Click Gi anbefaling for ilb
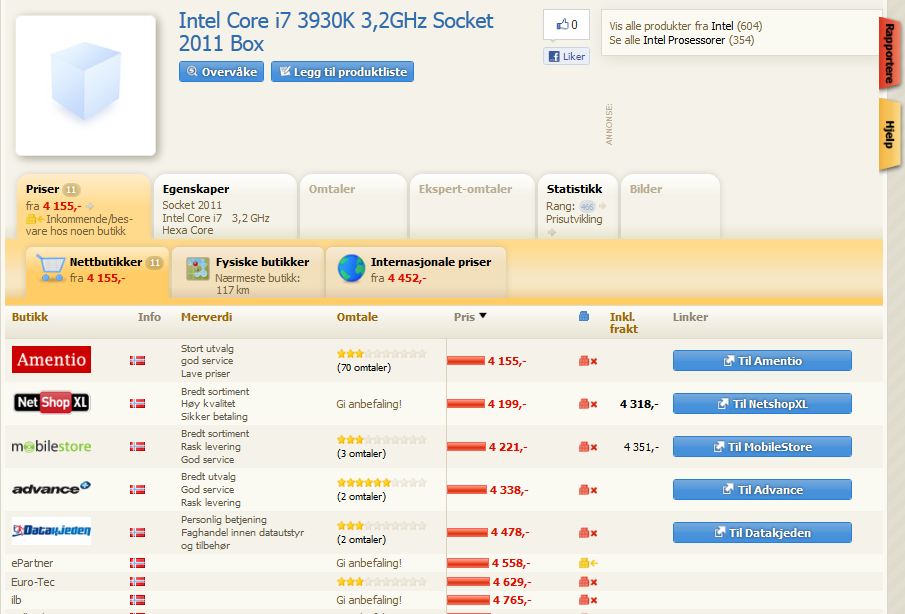Viewport: 905px width, 614px height. (369, 600)
